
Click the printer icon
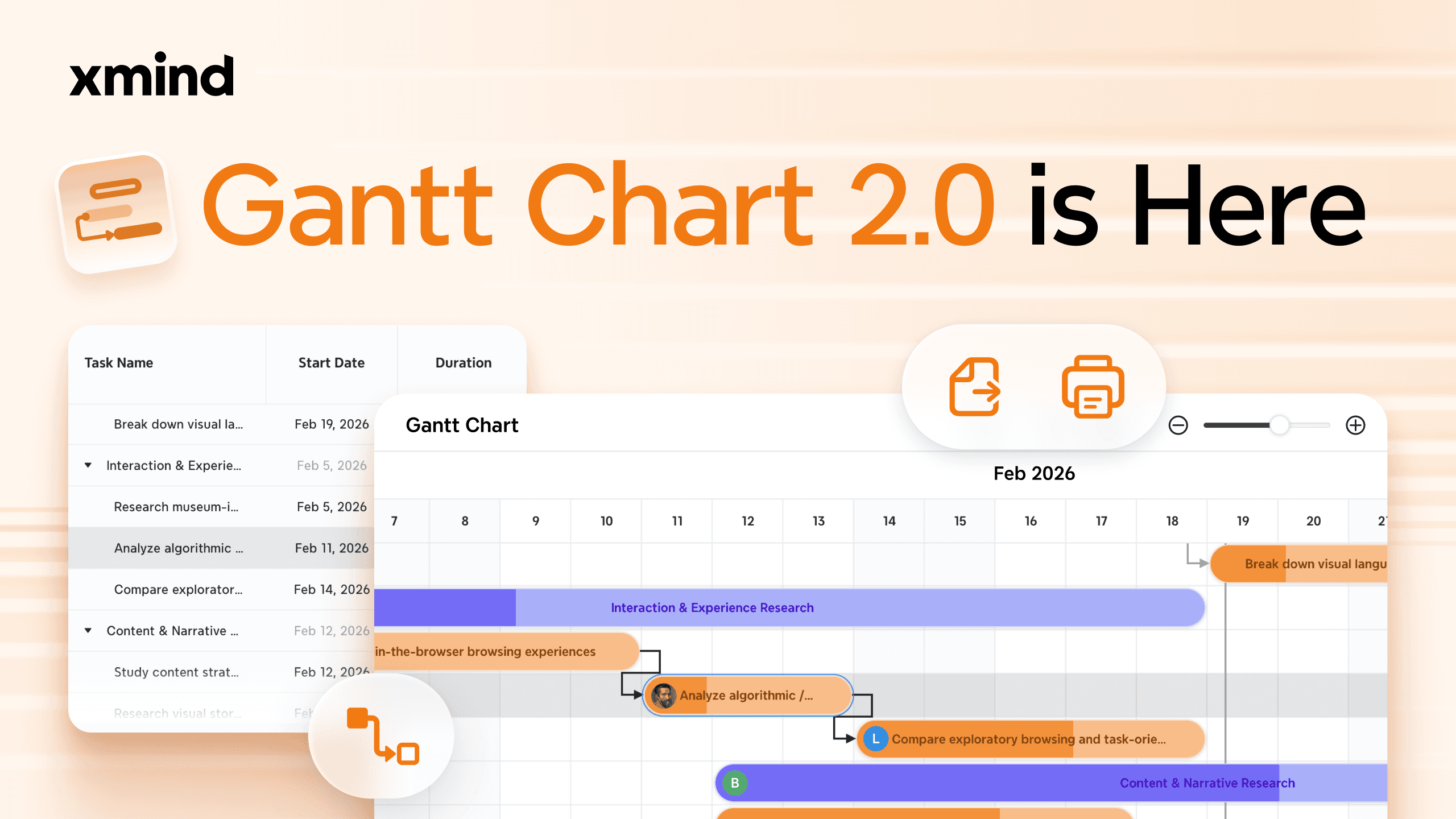1093,387
